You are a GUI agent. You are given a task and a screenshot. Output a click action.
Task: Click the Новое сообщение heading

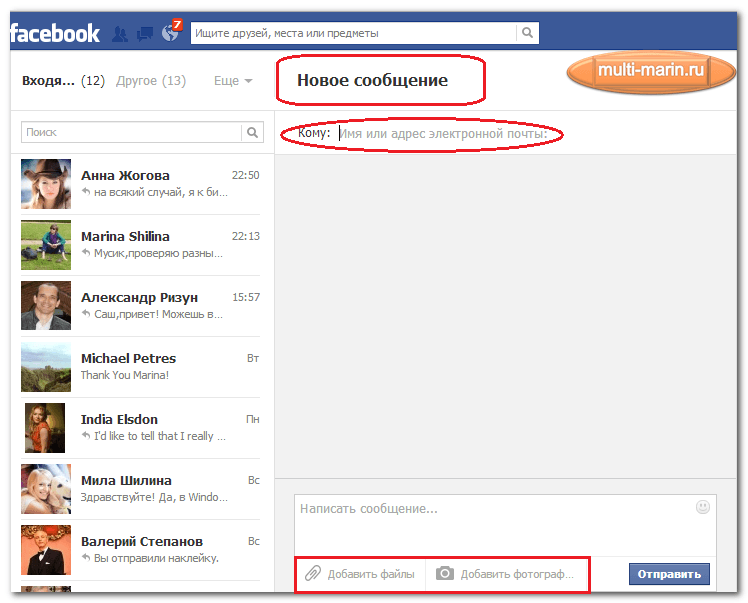click(373, 80)
